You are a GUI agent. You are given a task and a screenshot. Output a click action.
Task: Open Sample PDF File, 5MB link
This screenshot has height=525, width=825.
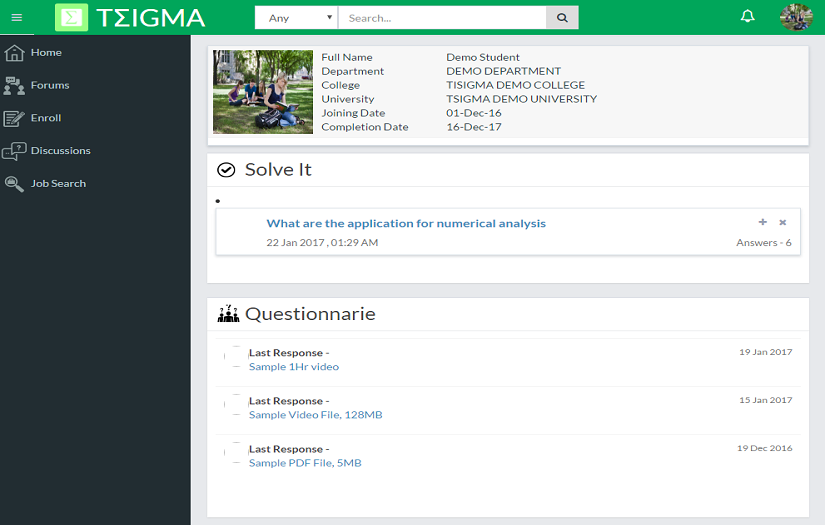click(x=305, y=463)
